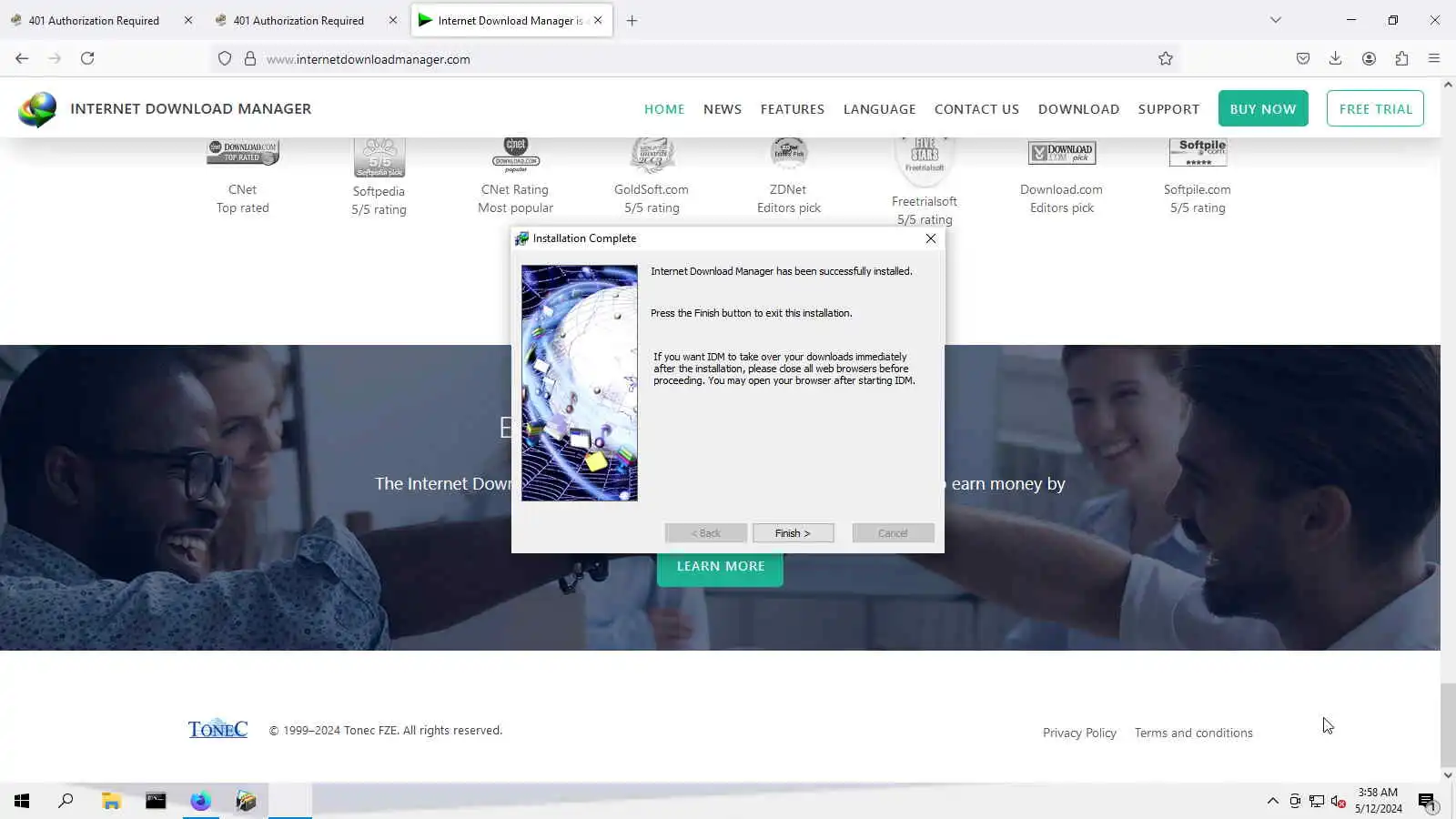Click the browser back arrow

tap(22, 58)
